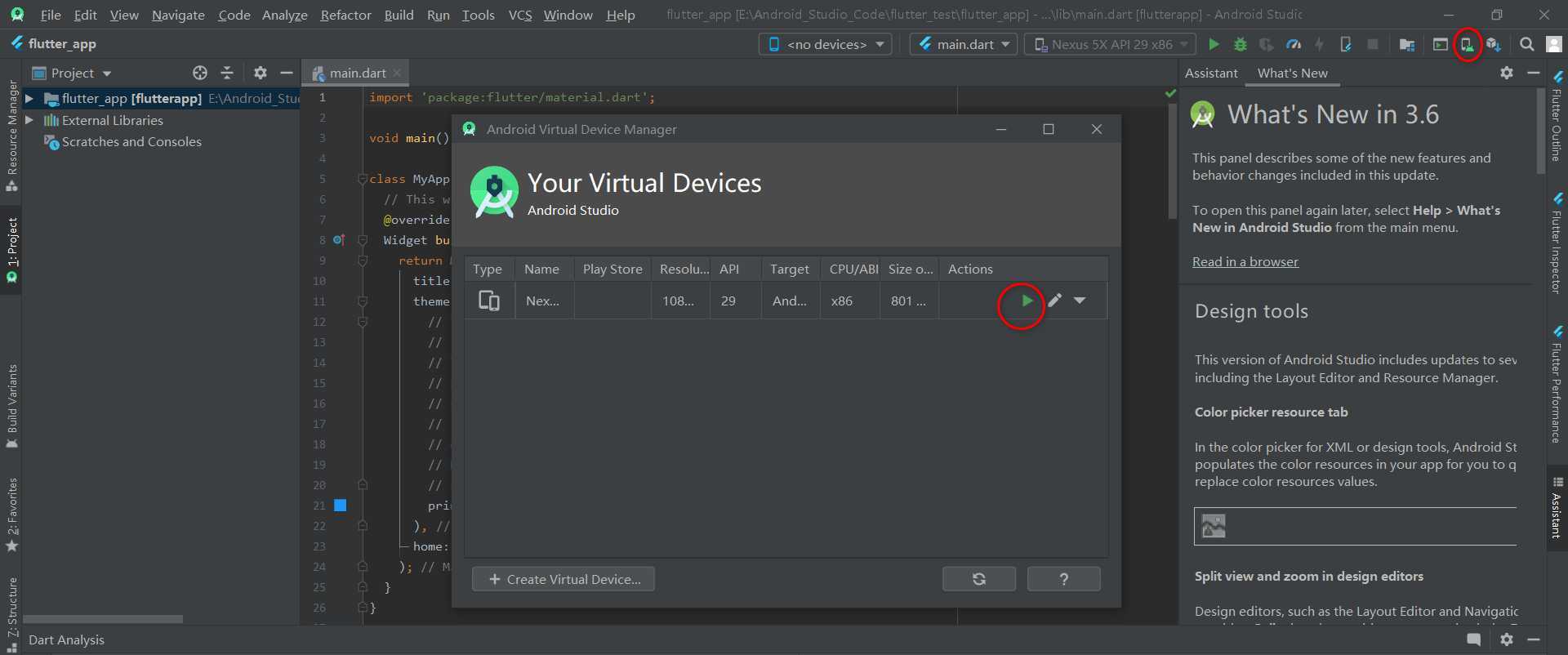
Task: Open the Tools menu
Action: [478, 15]
